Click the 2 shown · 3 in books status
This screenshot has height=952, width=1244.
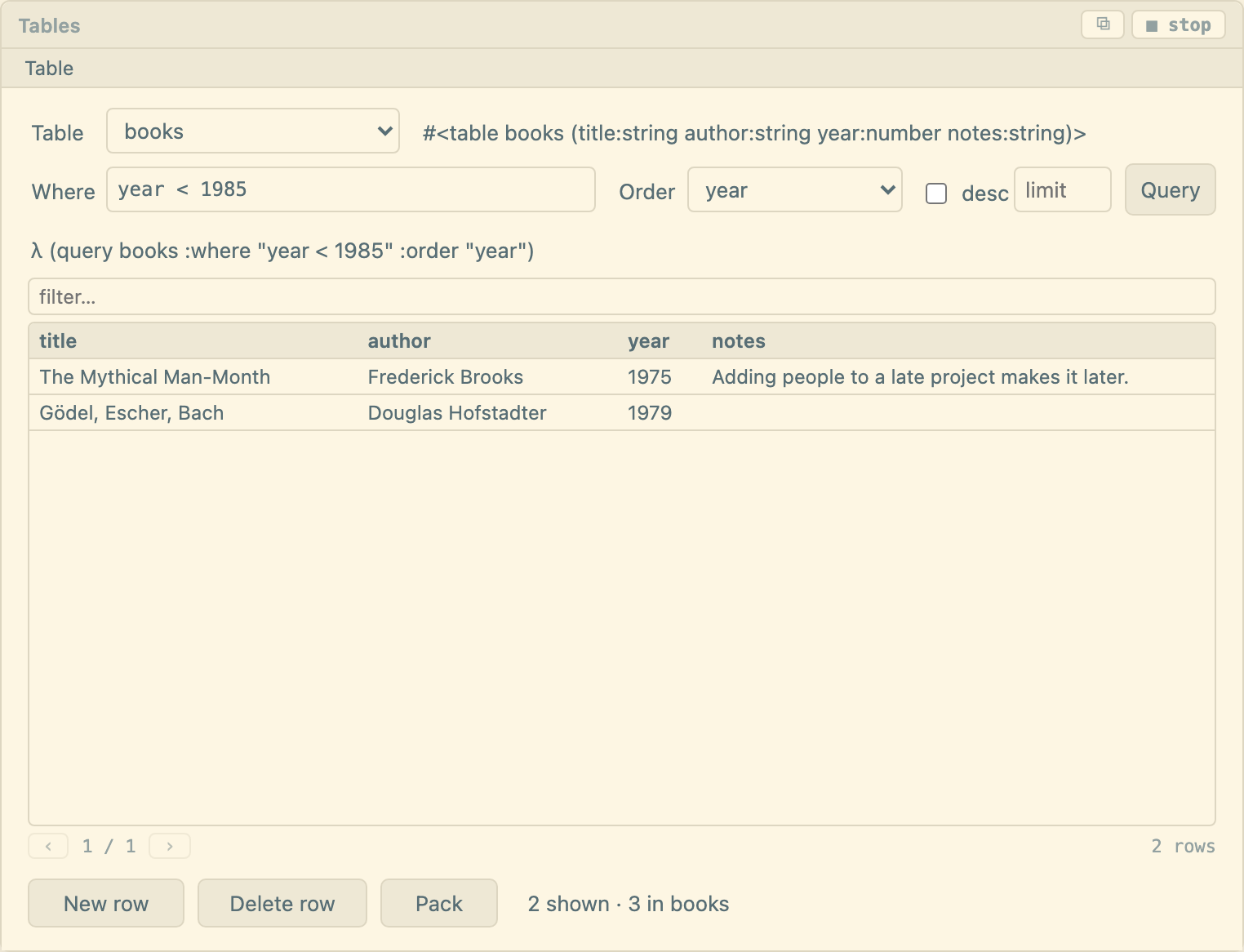(x=629, y=904)
